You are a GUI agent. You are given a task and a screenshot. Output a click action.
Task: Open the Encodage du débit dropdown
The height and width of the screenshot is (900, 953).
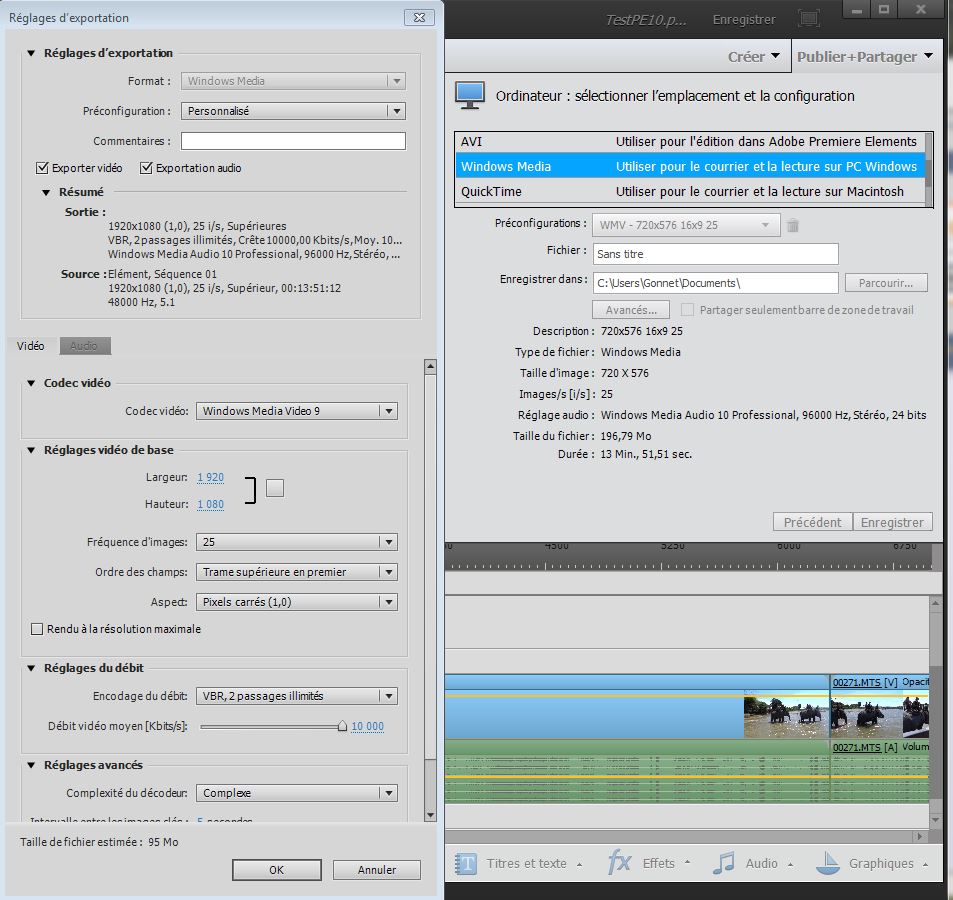(296, 696)
